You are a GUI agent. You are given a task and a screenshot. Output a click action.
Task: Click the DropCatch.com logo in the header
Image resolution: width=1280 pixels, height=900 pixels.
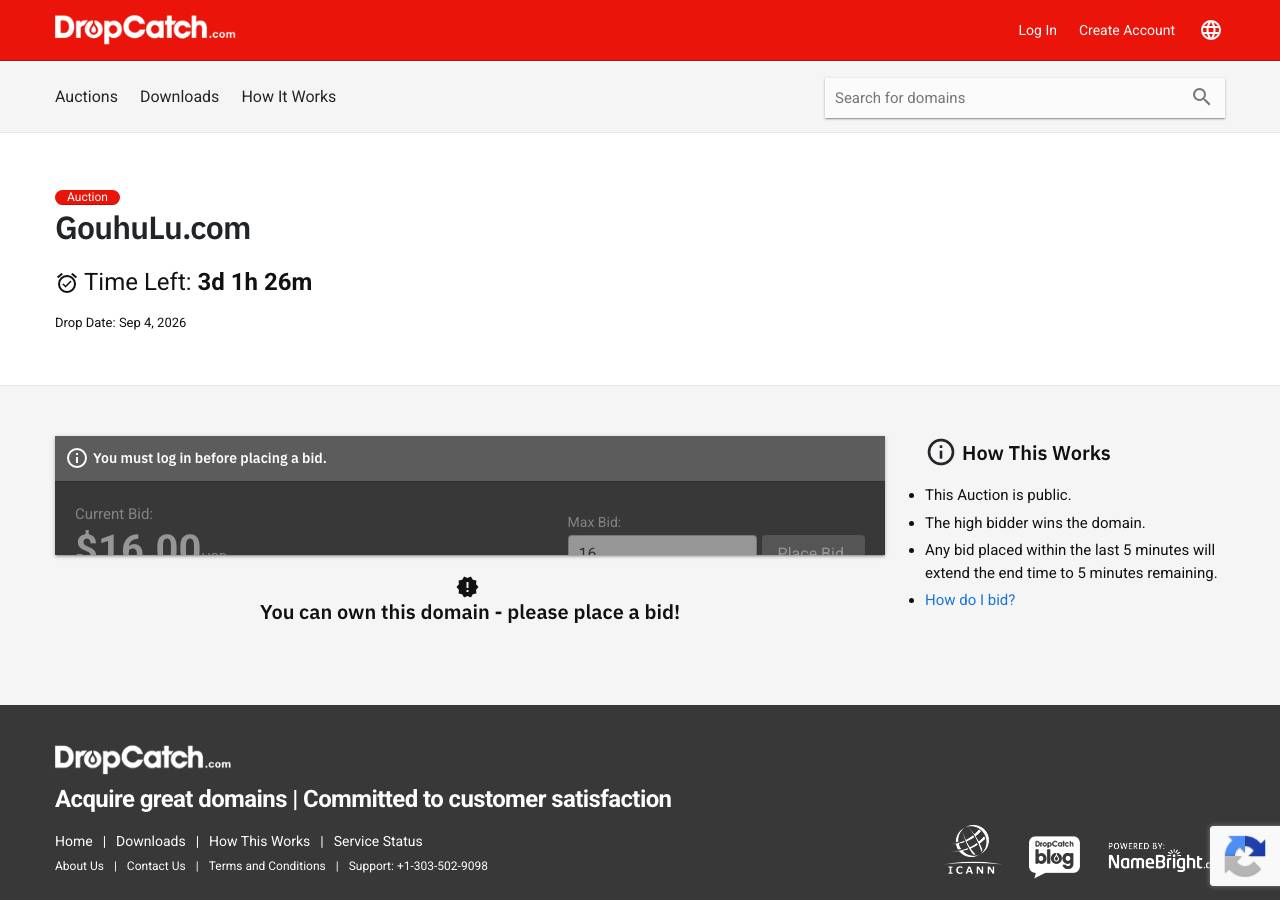145,30
